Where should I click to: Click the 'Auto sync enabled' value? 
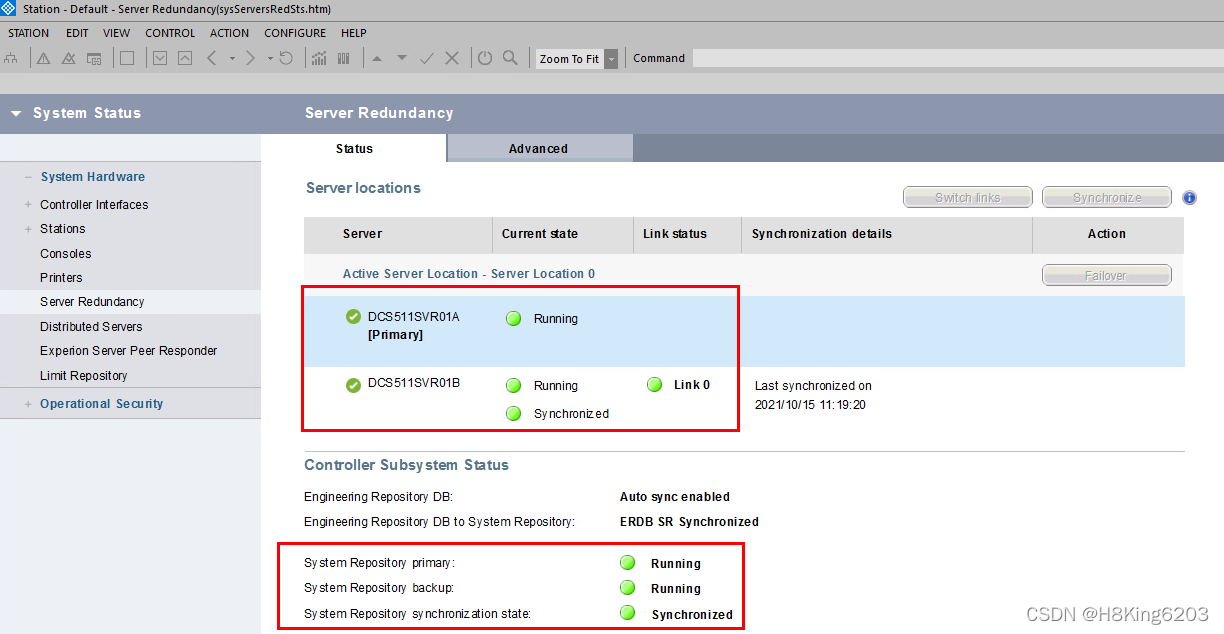[x=675, y=497]
